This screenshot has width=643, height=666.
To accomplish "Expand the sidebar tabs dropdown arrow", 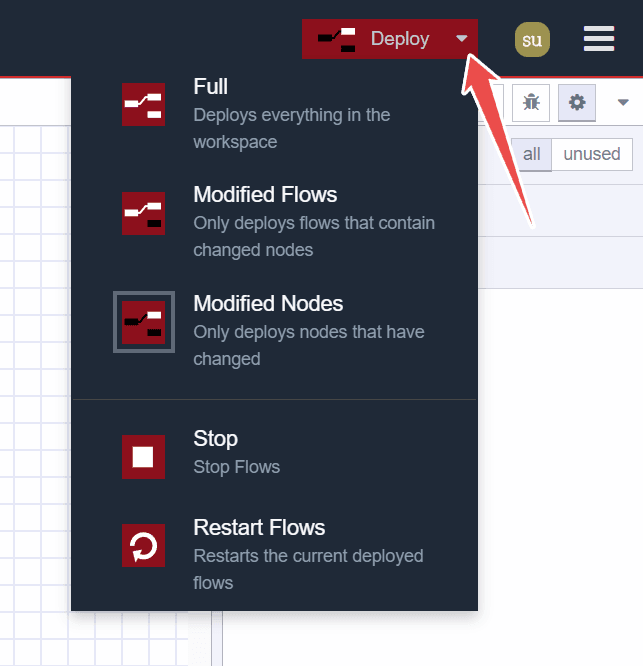I will 623,102.
